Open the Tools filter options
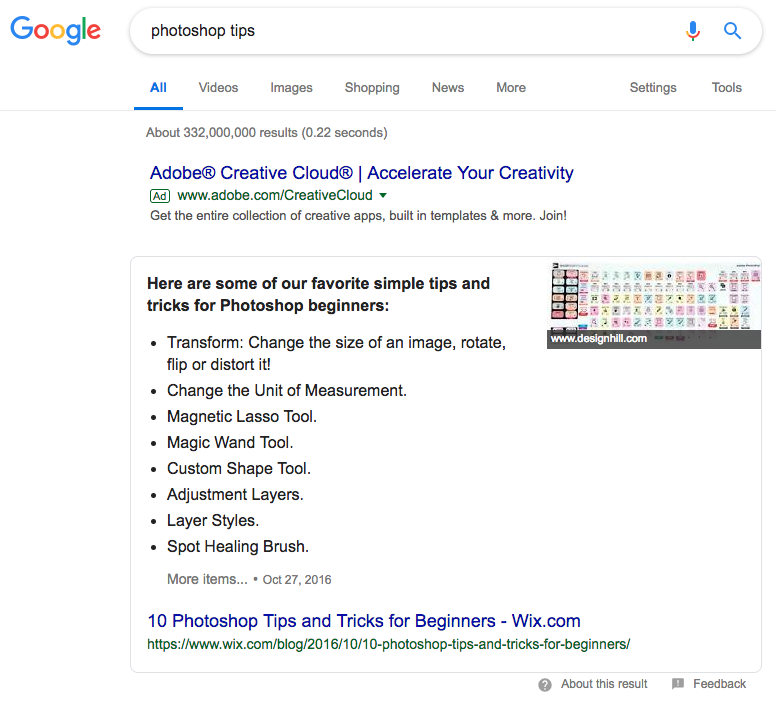The height and width of the screenshot is (706, 776). coord(726,88)
